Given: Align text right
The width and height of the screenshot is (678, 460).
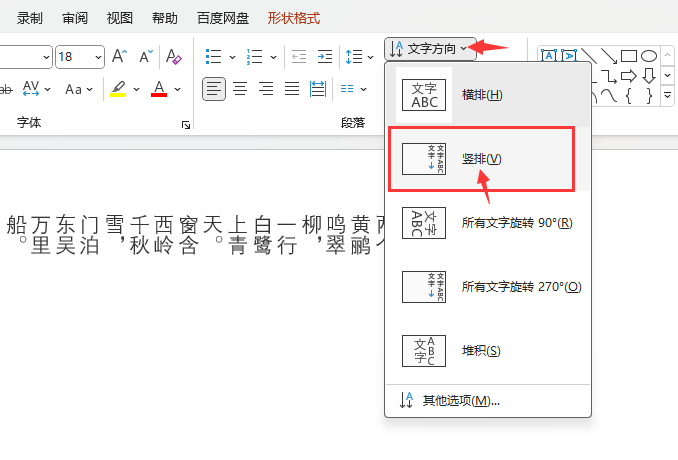Looking at the screenshot, I should 266,89.
